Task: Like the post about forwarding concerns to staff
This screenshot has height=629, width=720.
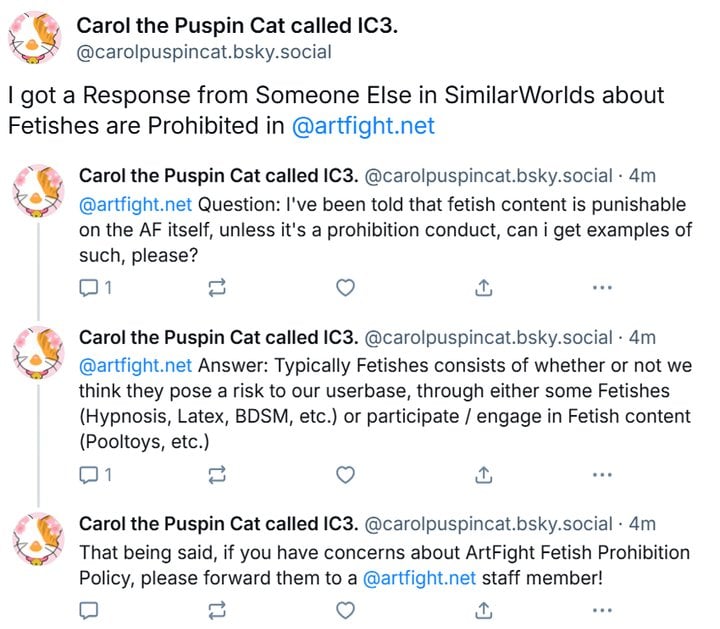Action: (x=345, y=610)
